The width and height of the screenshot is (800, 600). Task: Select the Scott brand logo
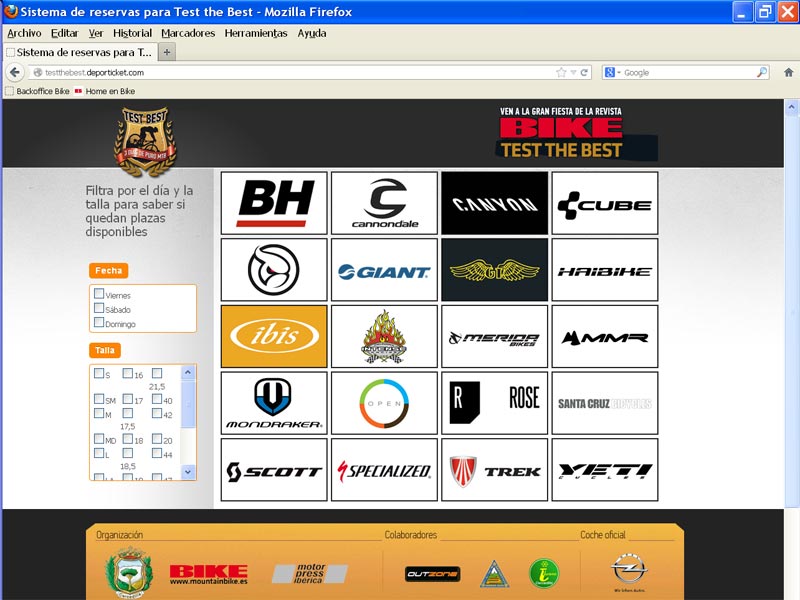coord(274,470)
